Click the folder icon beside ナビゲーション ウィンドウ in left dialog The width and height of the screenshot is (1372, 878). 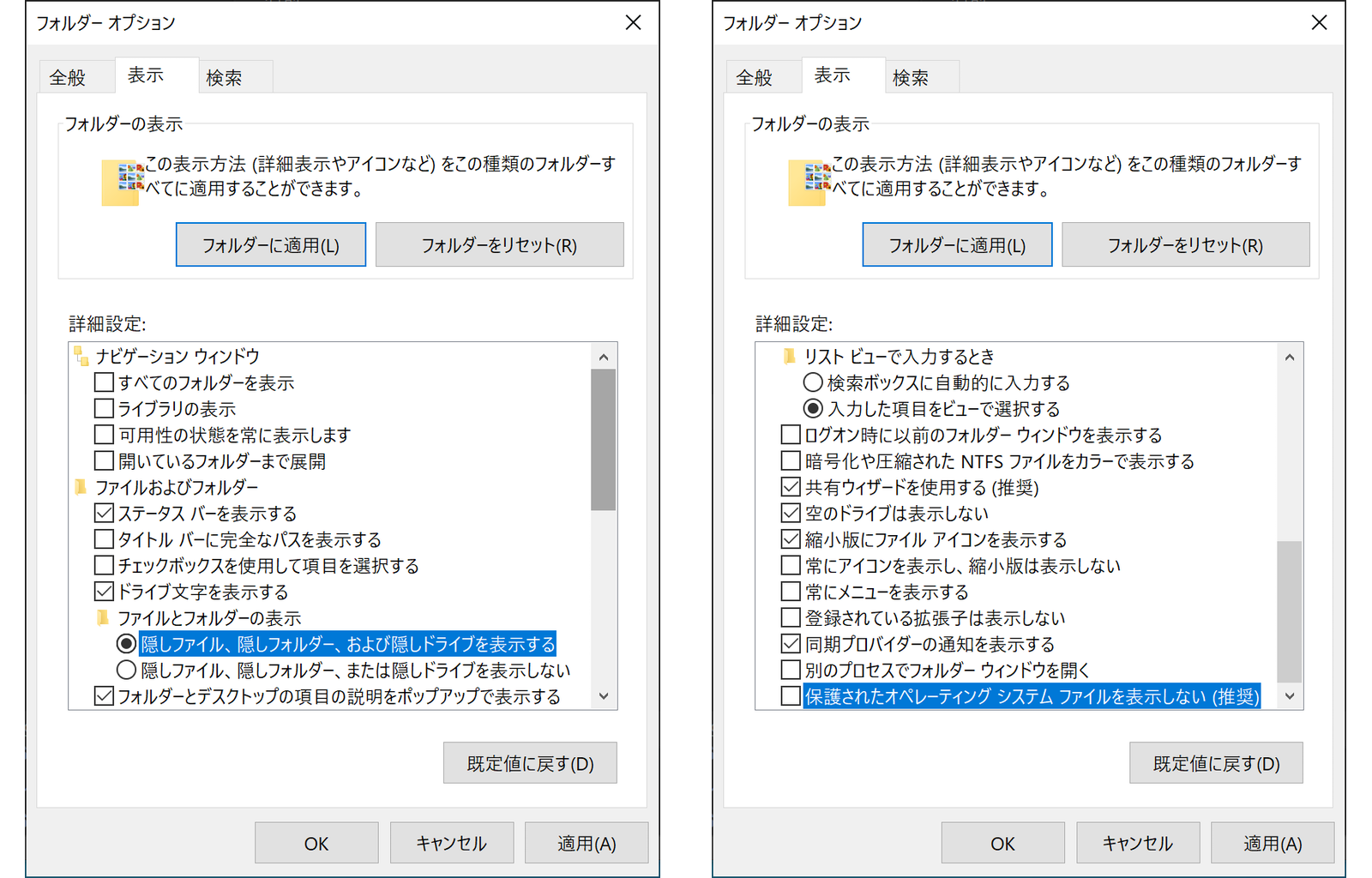(x=81, y=356)
